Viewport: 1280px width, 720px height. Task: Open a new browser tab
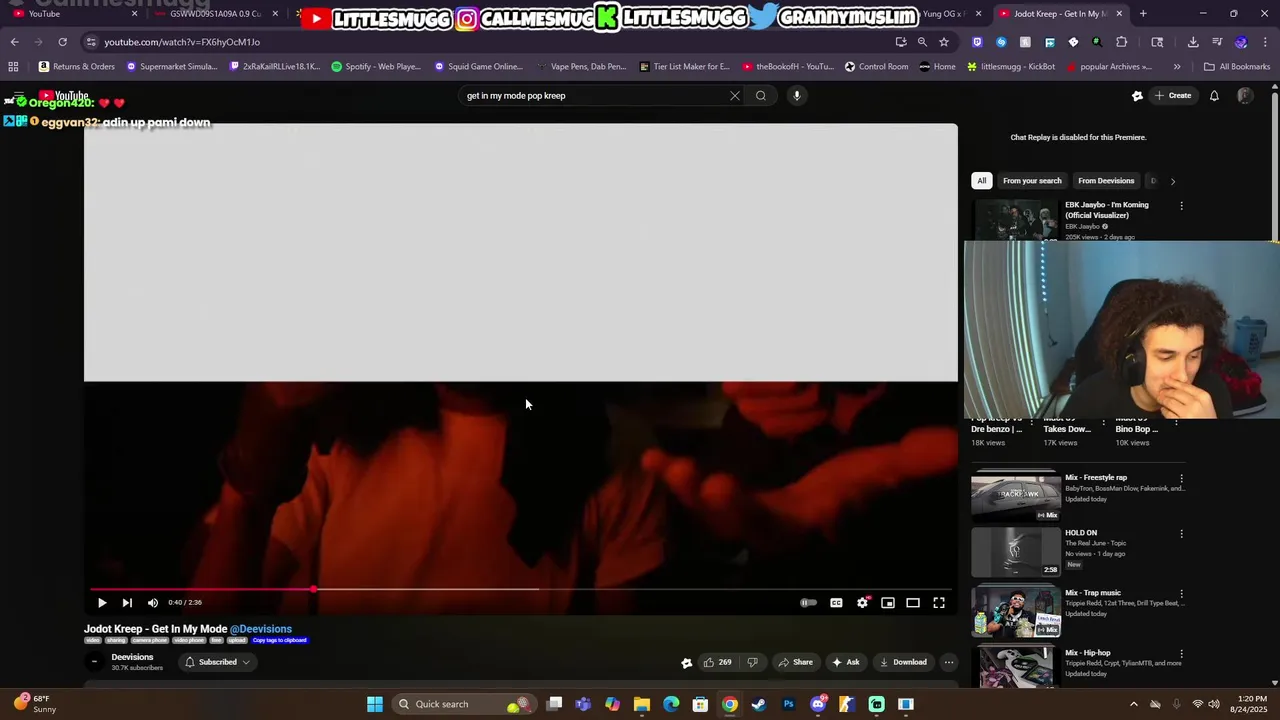click(1143, 14)
